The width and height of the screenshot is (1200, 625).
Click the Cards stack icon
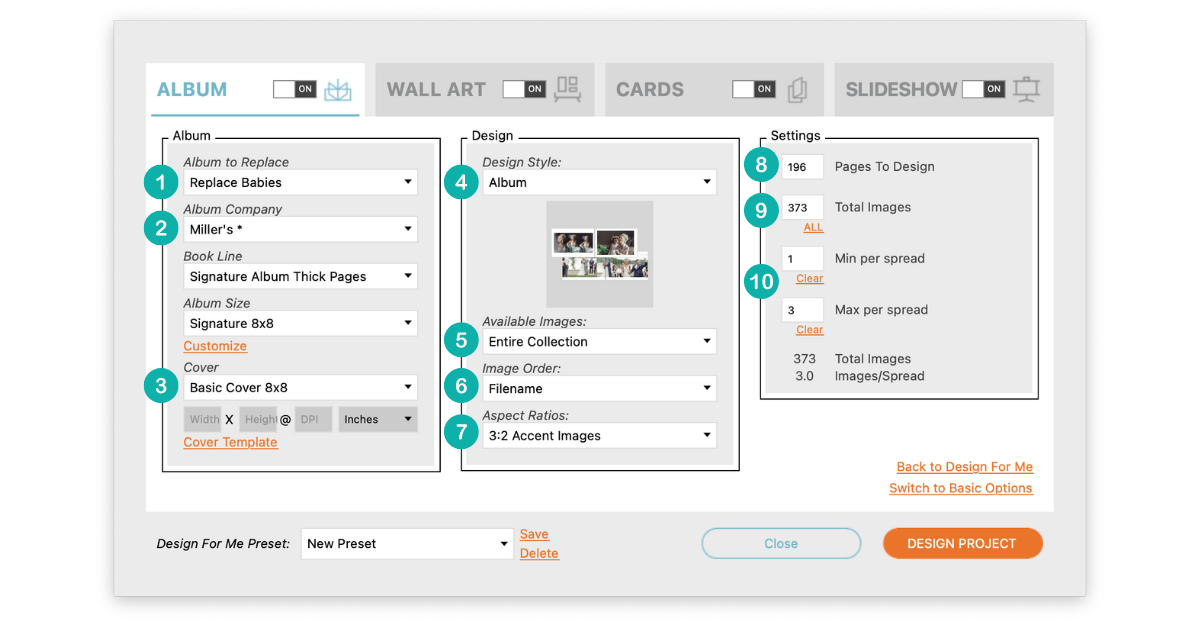pos(797,90)
